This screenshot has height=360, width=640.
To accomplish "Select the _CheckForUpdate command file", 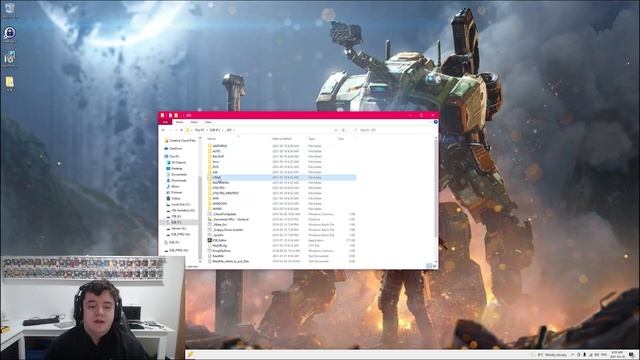I will 282,214.
